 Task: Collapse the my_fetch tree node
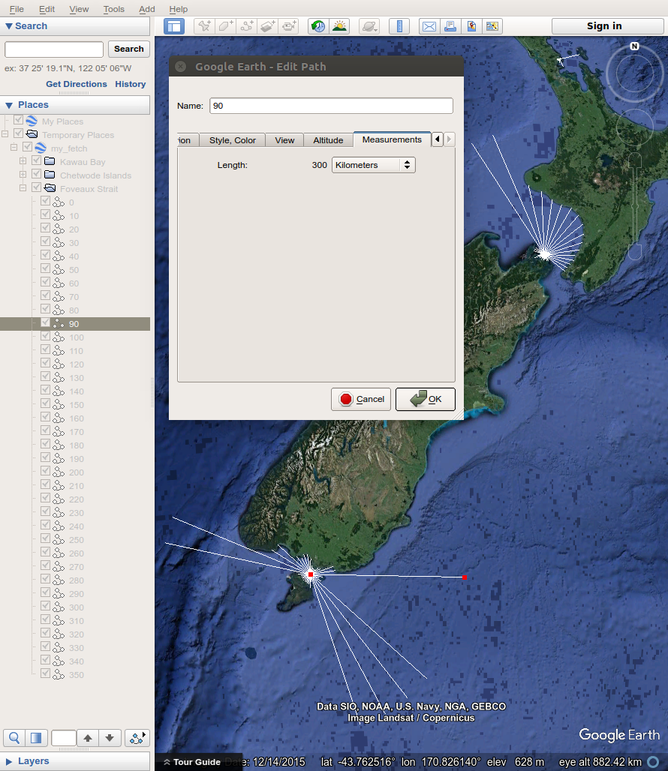(14, 147)
